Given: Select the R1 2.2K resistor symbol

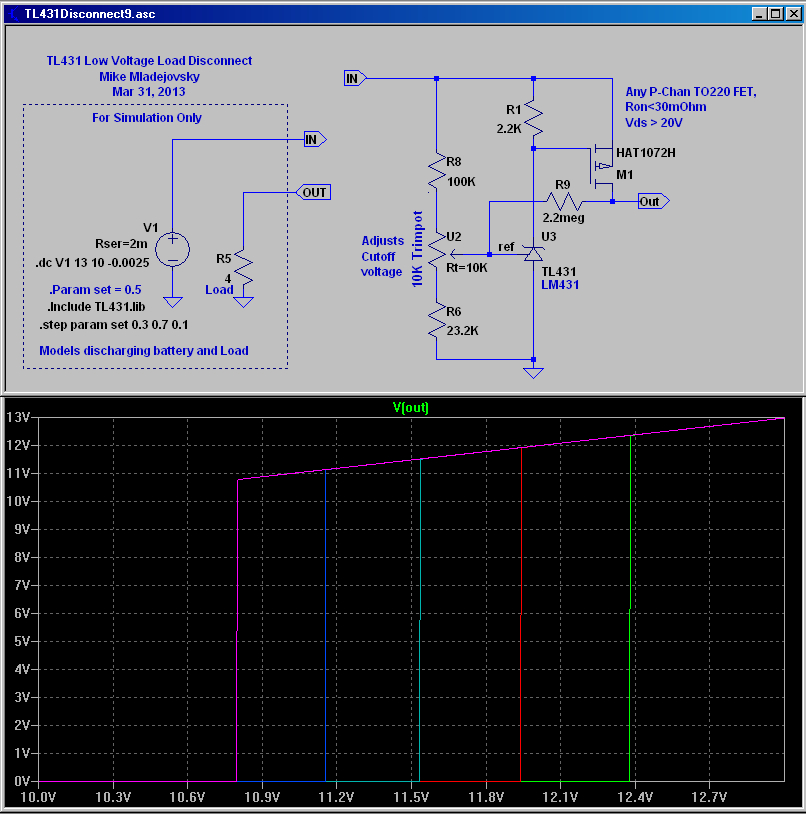Looking at the screenshot, I should click(534, 119).
